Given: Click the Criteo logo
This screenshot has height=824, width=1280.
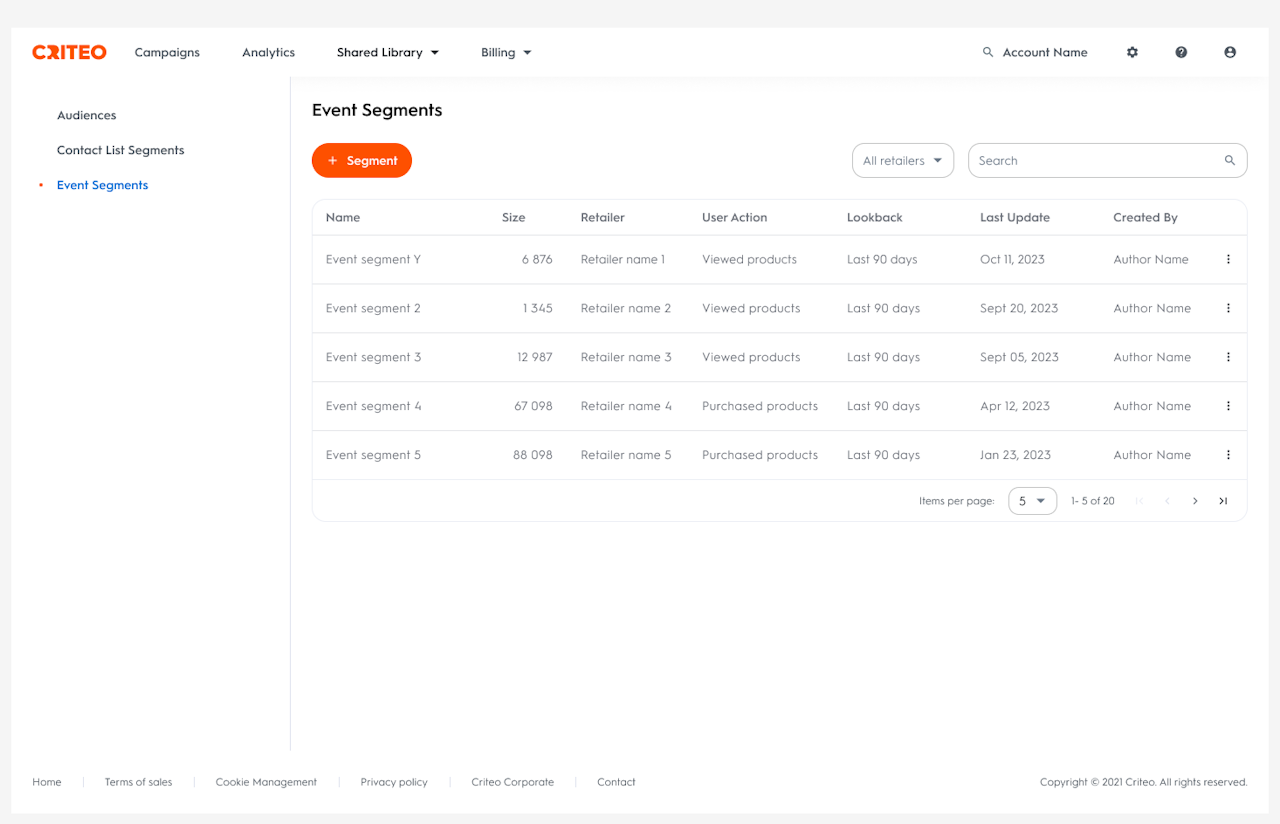Looking at the screenshot, I should 69,52.
